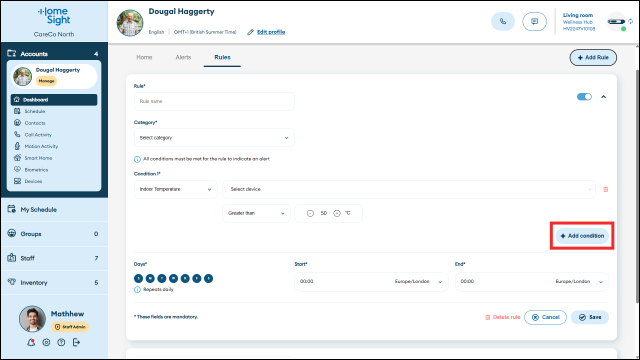Open the message chat icon button
The image size is (640, 360).
click(534, 21)
